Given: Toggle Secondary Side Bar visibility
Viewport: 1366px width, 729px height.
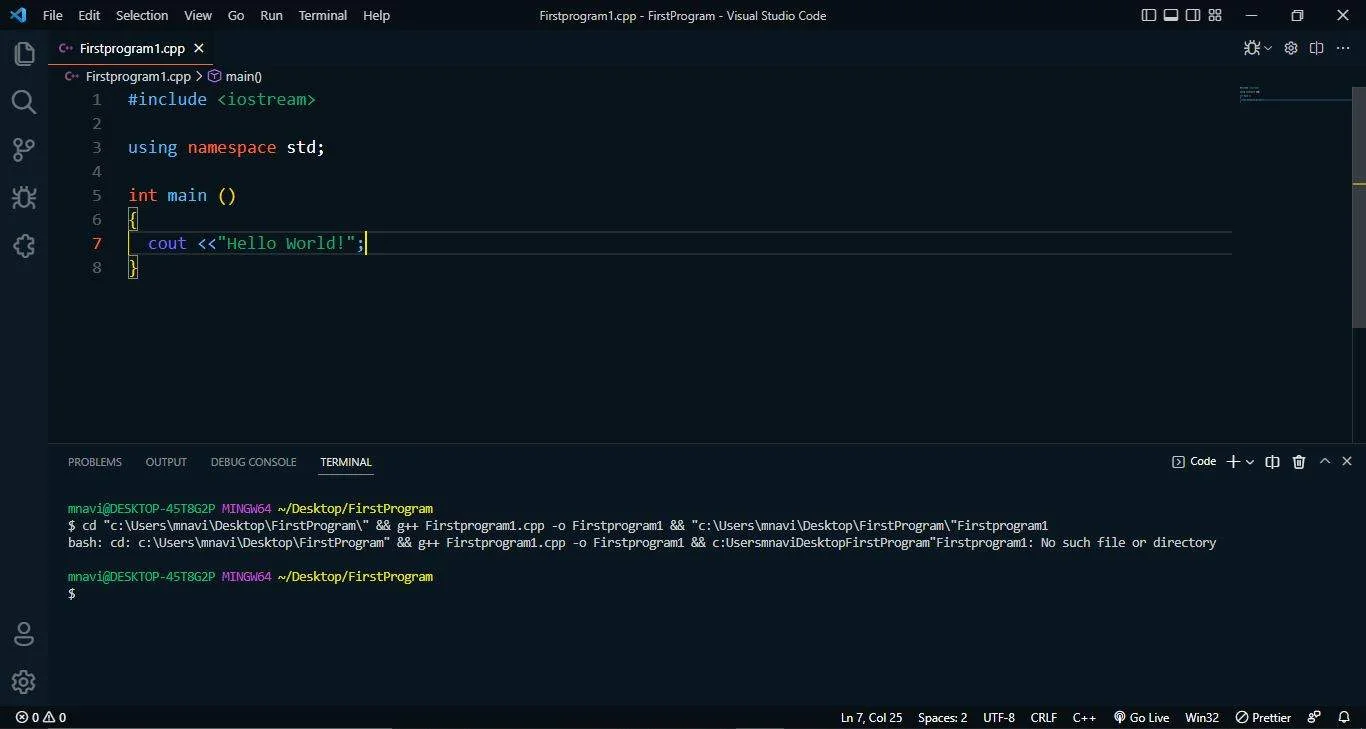Looking at the screenshot, I should pos(1193,15).
